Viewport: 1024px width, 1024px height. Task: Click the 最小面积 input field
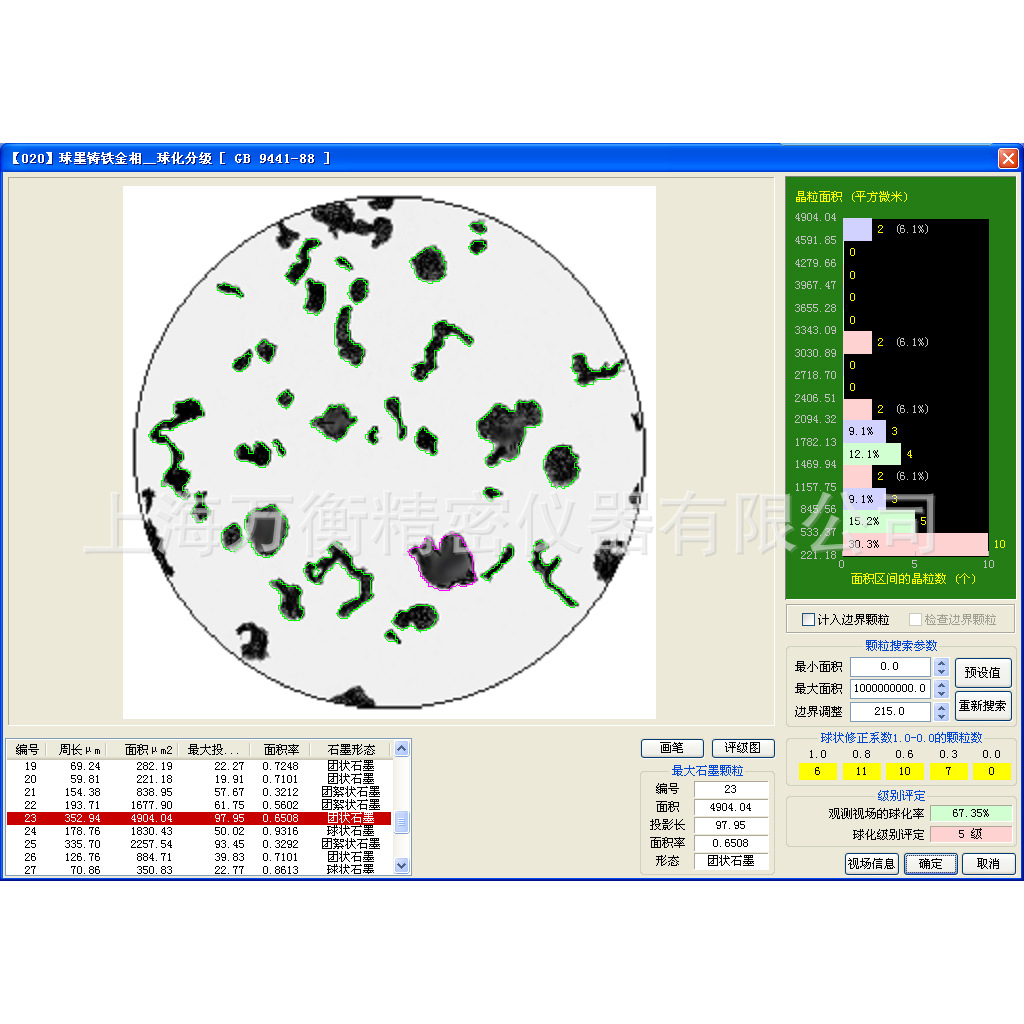click(x=889, y=667)
